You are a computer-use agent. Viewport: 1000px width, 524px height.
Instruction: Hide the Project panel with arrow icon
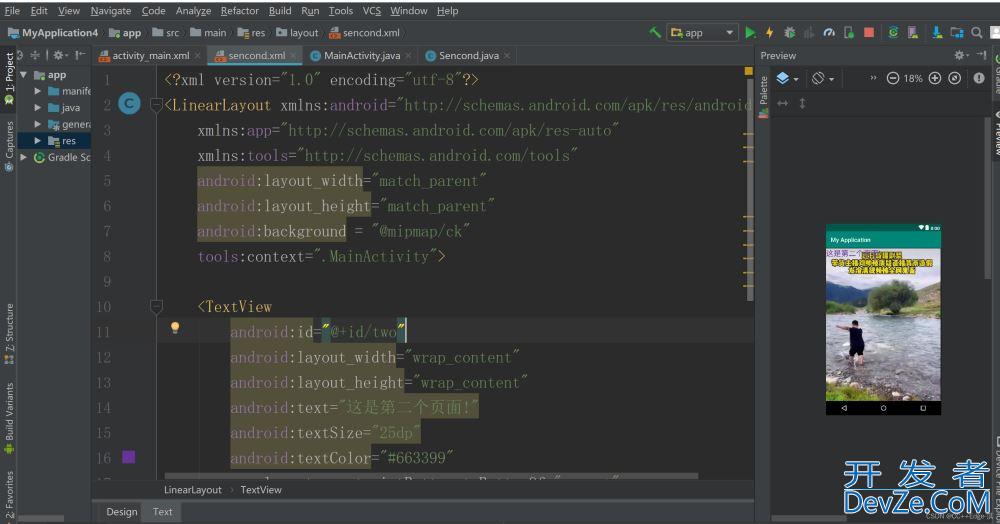[x=80, y=55]
